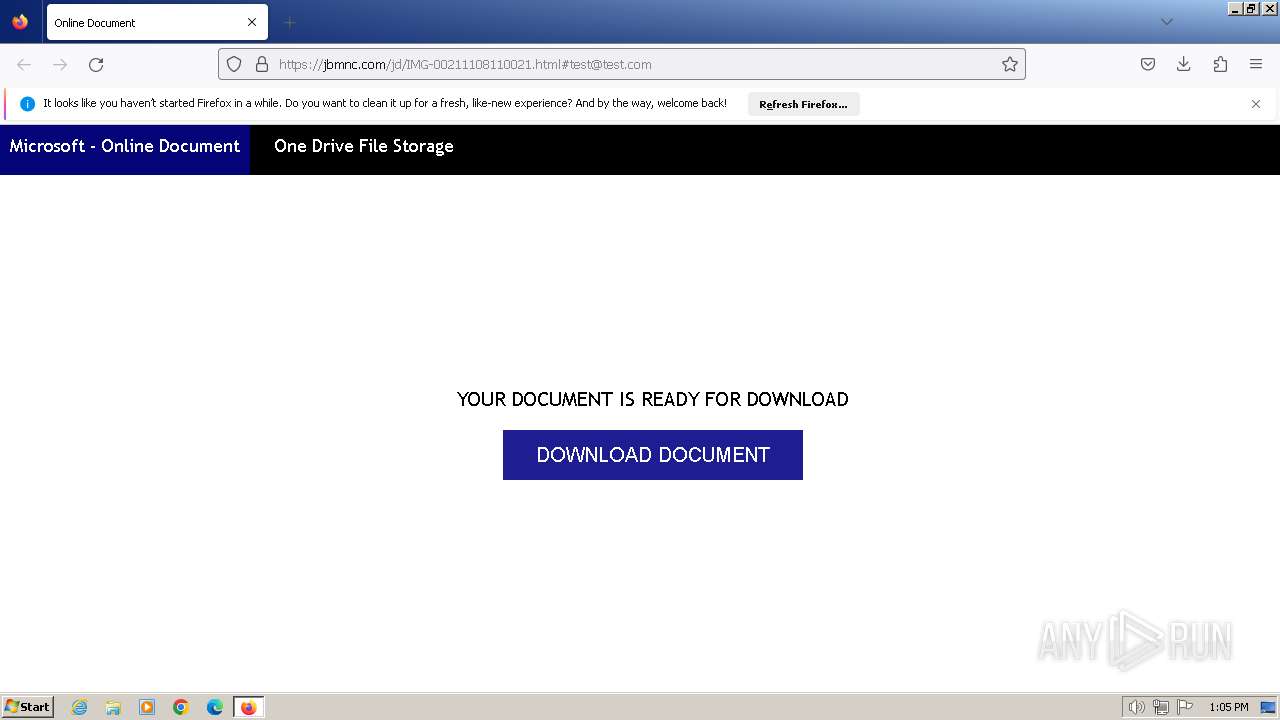Close the Online Document tab
The image size is (1280, 720).
coord(252,22)
